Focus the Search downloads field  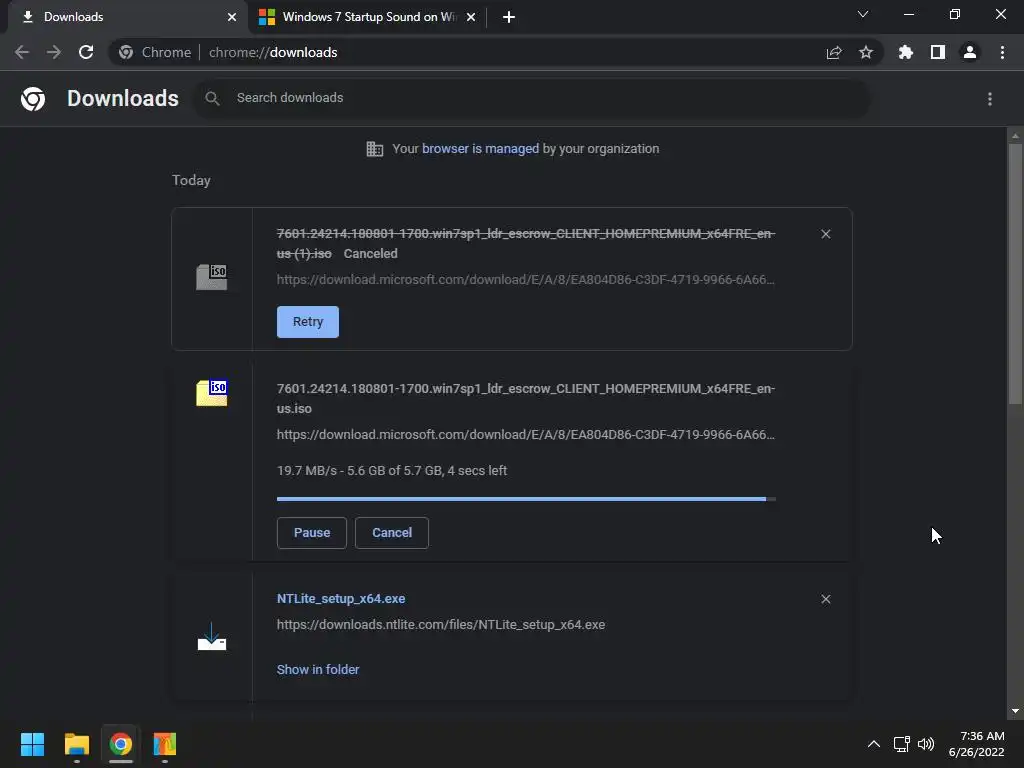pos(532,99)
